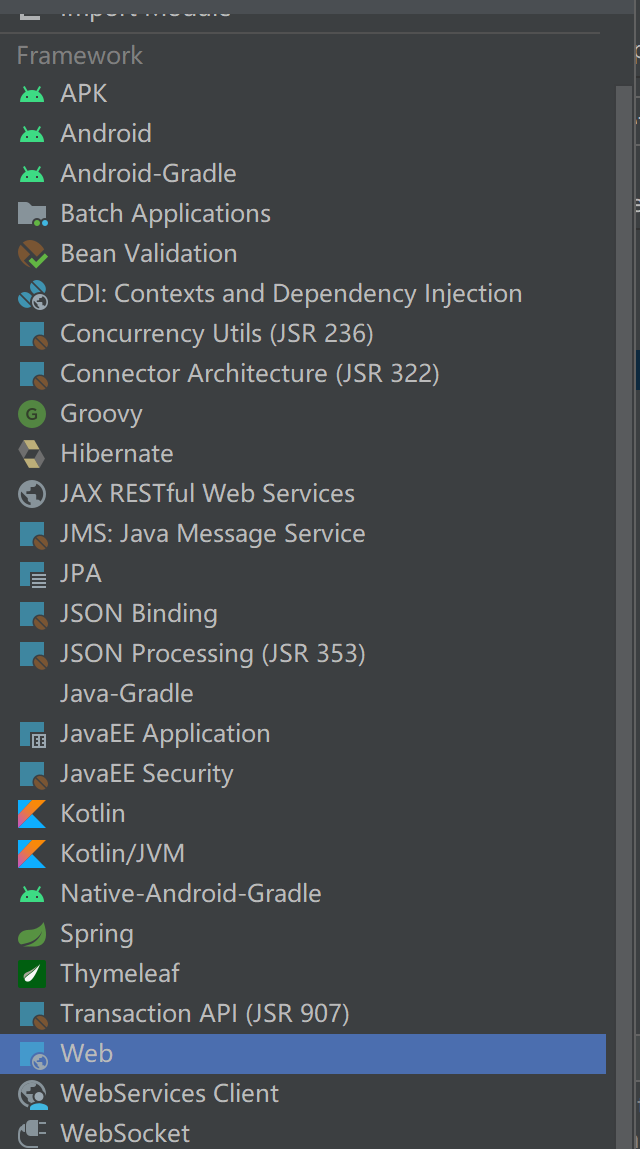
Task: Click the JMS Java Message Service icon
Action: tap(33, 534)
